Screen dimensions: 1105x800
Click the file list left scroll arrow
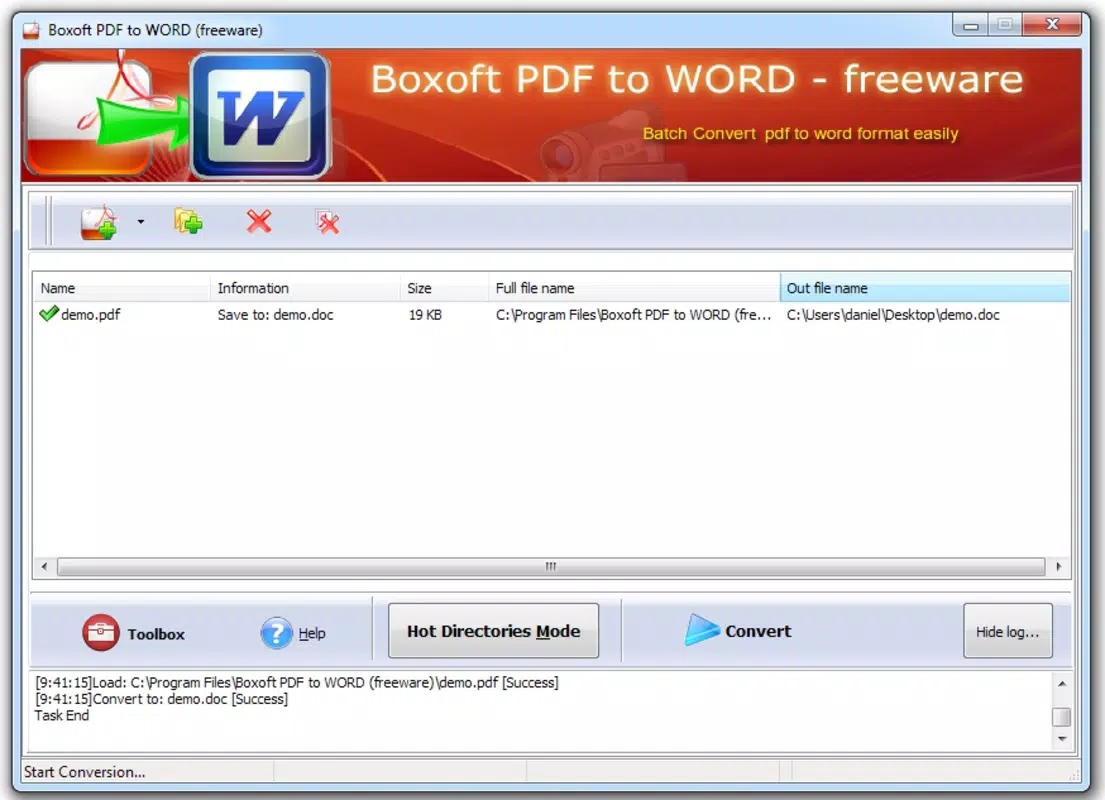click(44, 567)
